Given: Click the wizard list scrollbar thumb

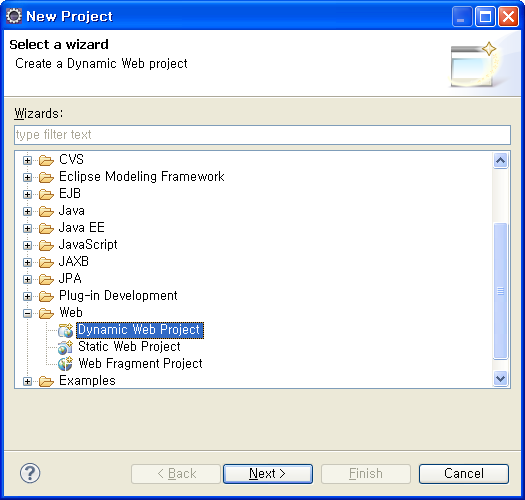Looking at the screenshot, I should [x=500, y=291].
